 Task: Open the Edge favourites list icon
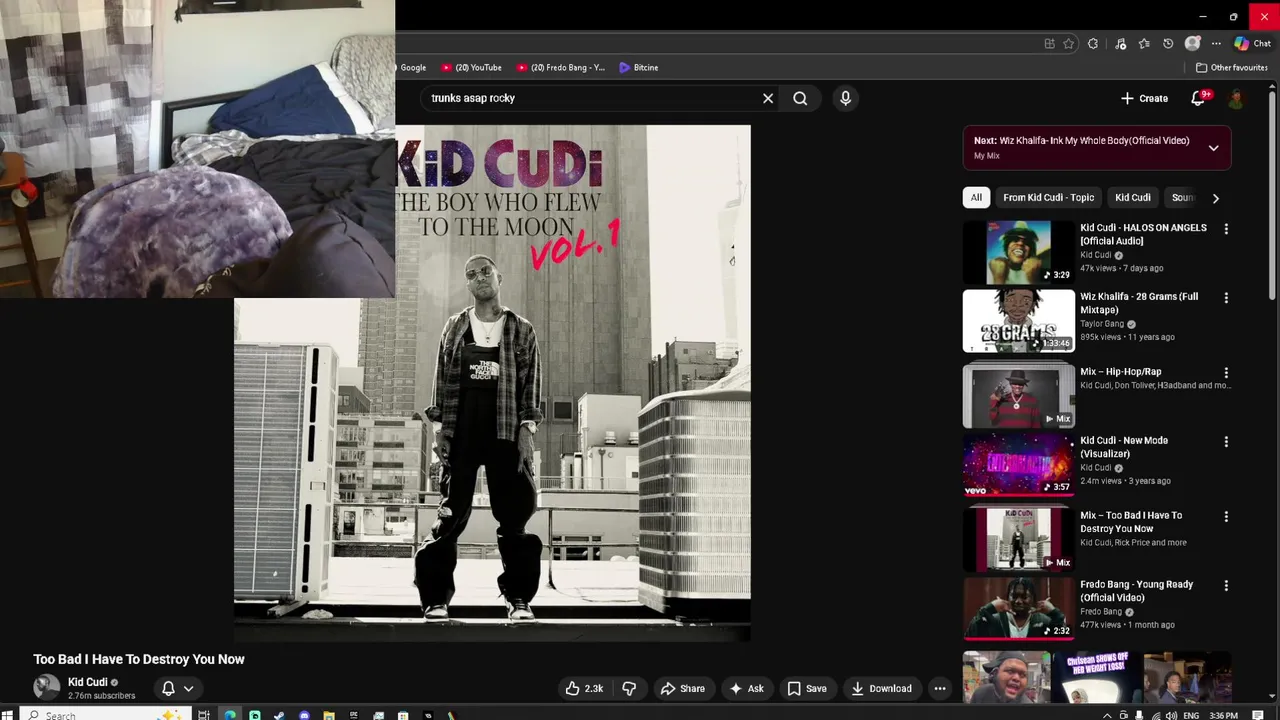pyautogui.click(x=1144, y=43)
